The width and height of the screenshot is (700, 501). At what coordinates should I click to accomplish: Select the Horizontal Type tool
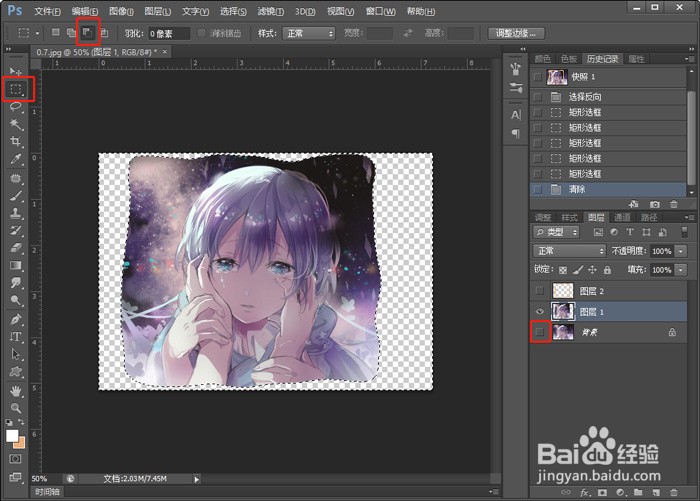click(16, 337)
